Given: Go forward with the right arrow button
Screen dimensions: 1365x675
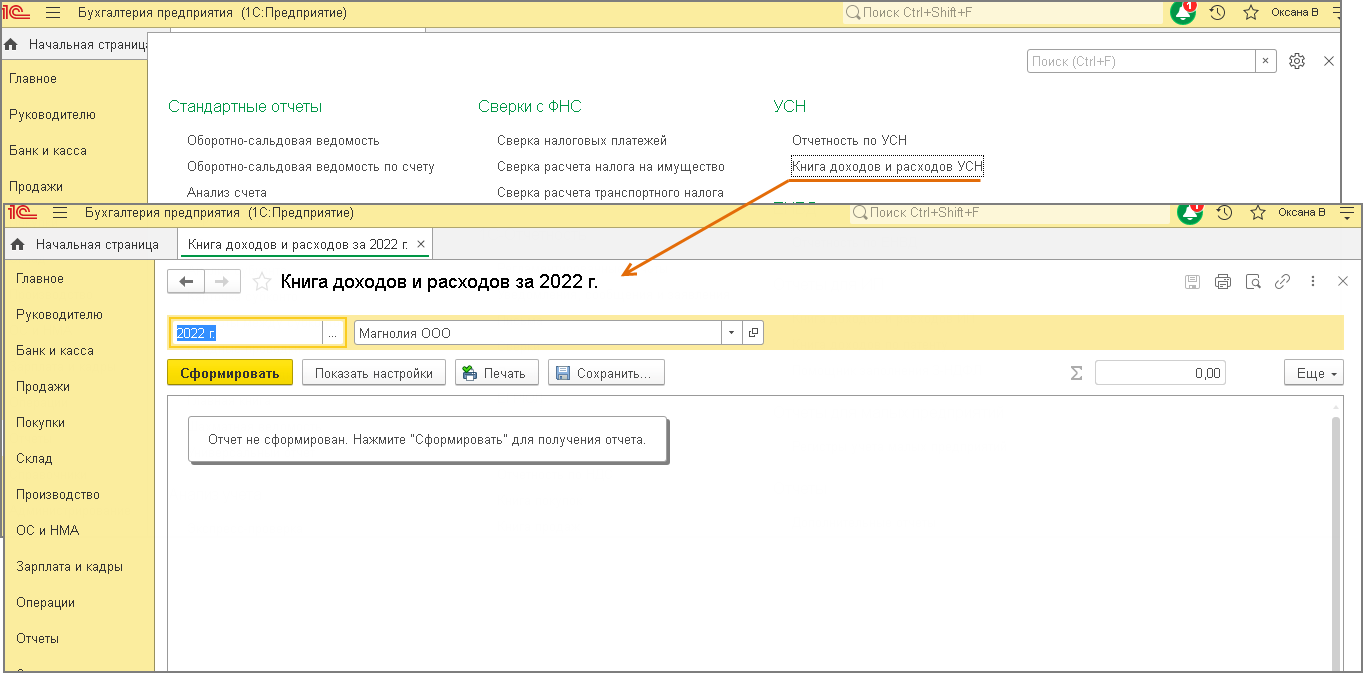Looking at the screenshot, I should click(222, 282).
